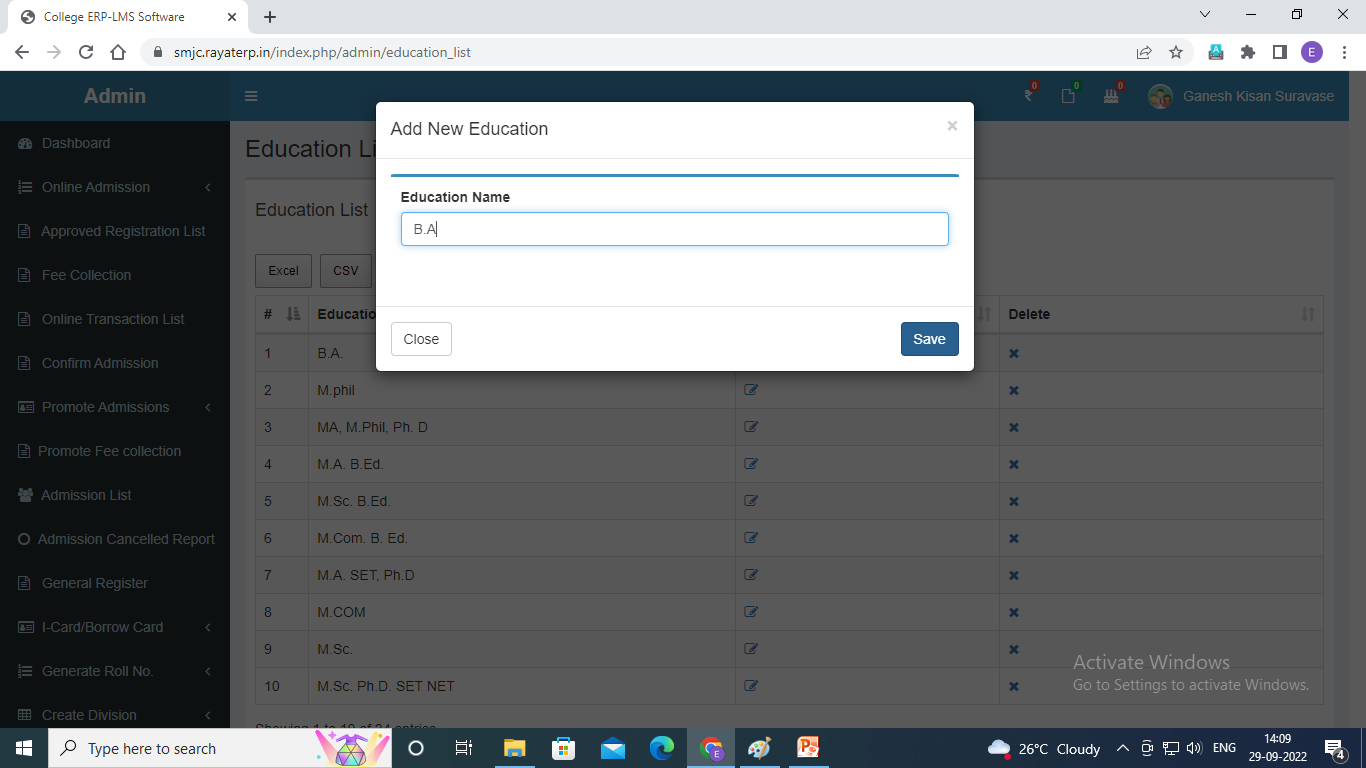Click the Save button in the dialog
1366x768 pixels.
(929, 339)
